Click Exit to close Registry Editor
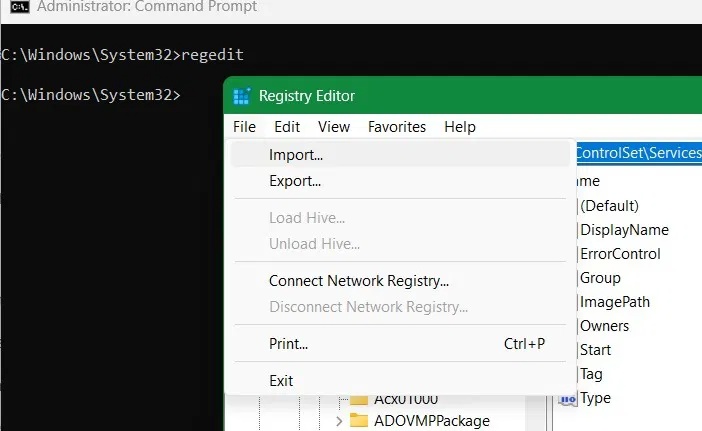 pyautogui.click(x=281, y=381)
